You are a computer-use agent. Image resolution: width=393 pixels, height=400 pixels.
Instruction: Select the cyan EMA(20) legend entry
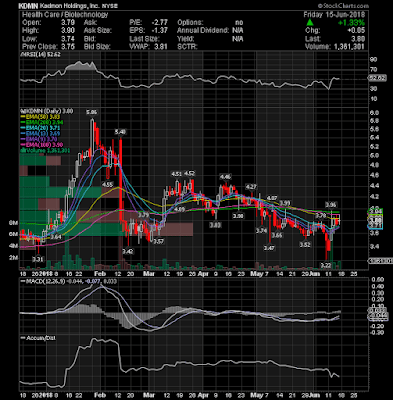pyautogui.click(x=40, y=128)
